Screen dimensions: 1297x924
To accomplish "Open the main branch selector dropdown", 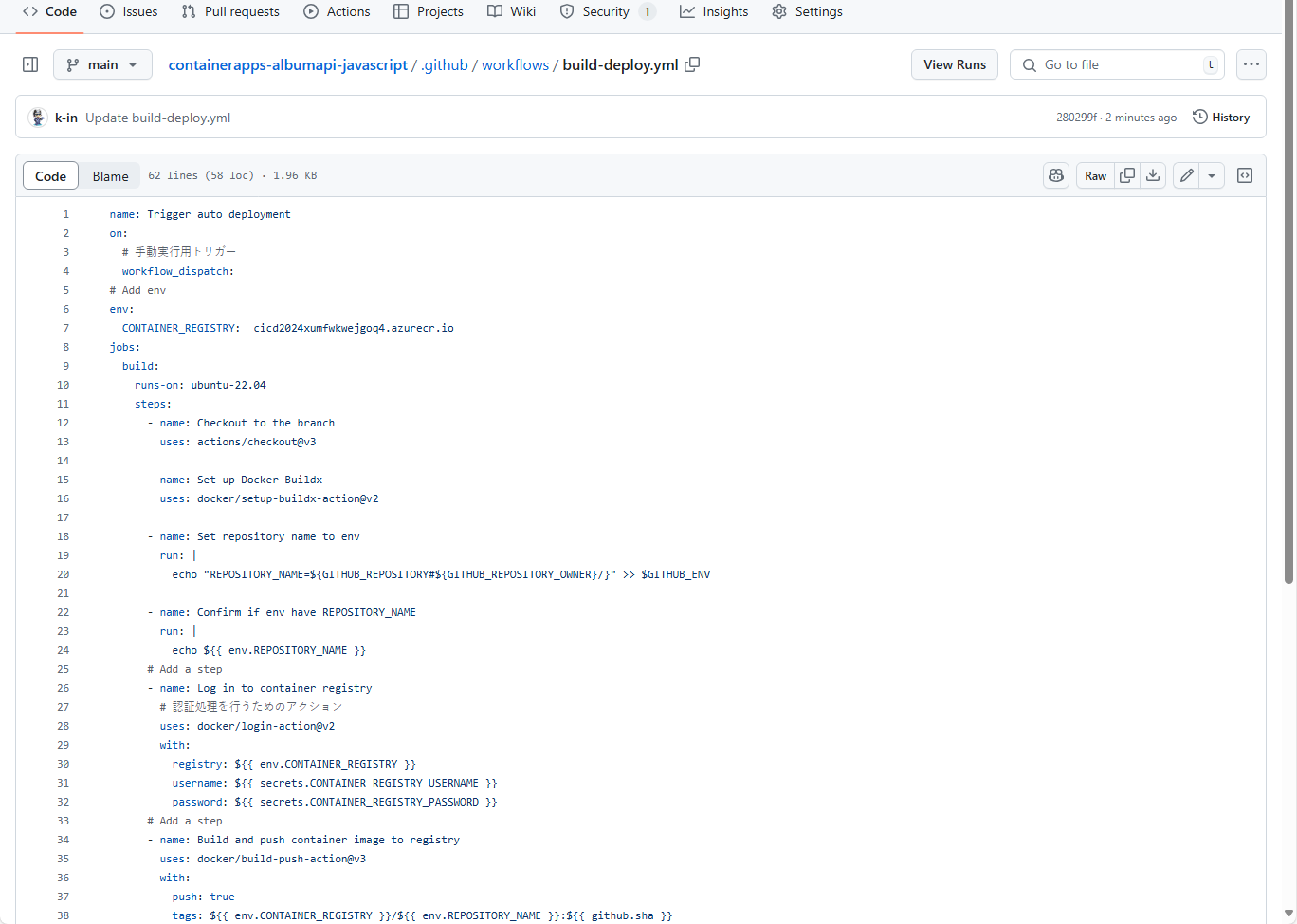I will click(x=102, y=64).
